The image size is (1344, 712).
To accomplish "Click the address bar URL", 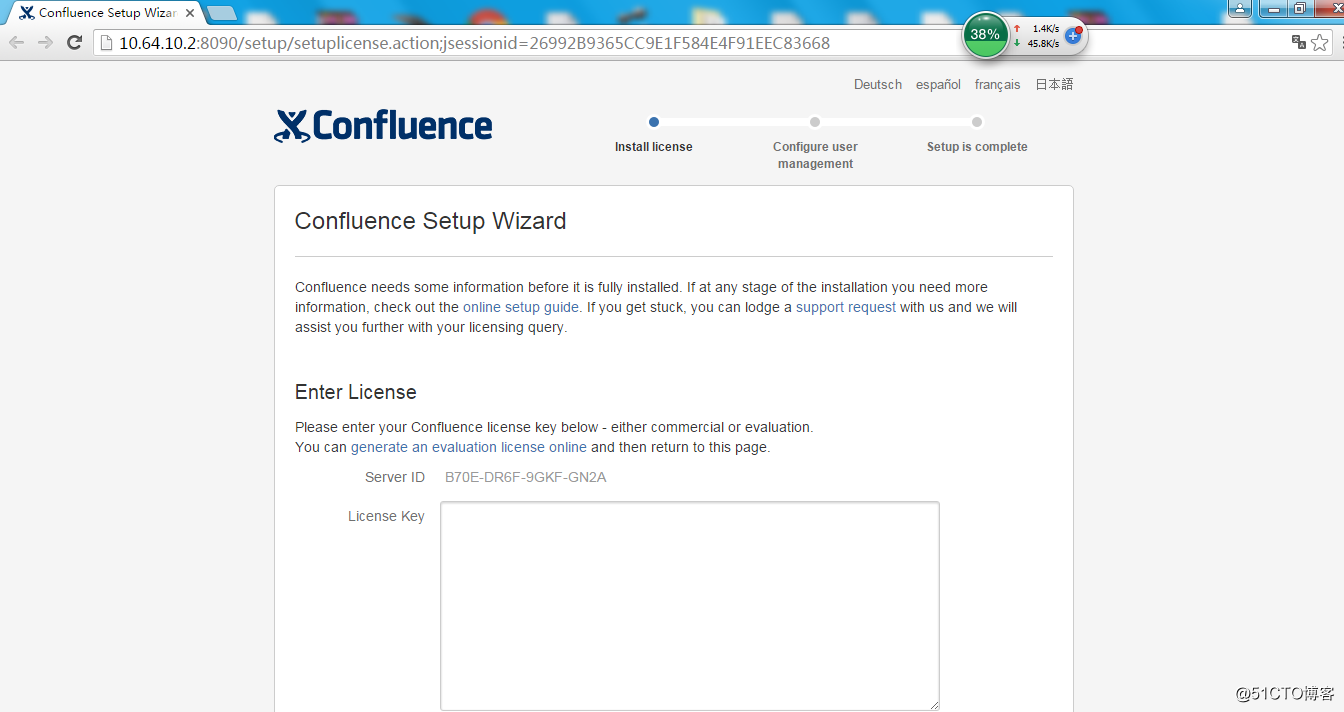I will [474, 43].
